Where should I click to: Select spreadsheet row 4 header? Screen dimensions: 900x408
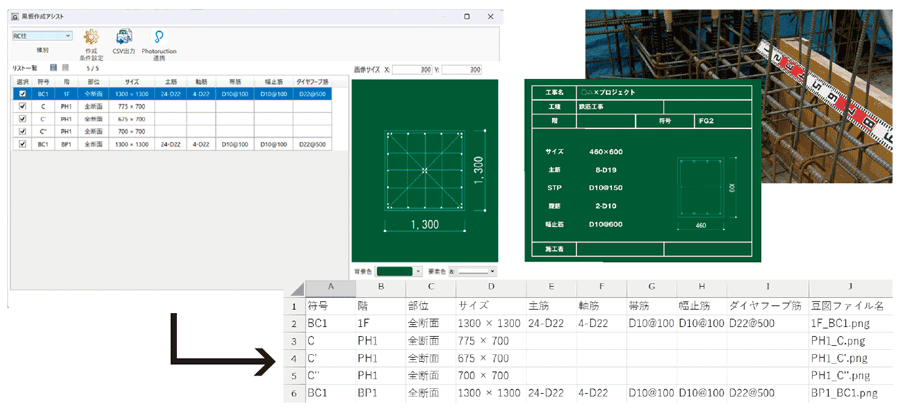pos(294,359)
